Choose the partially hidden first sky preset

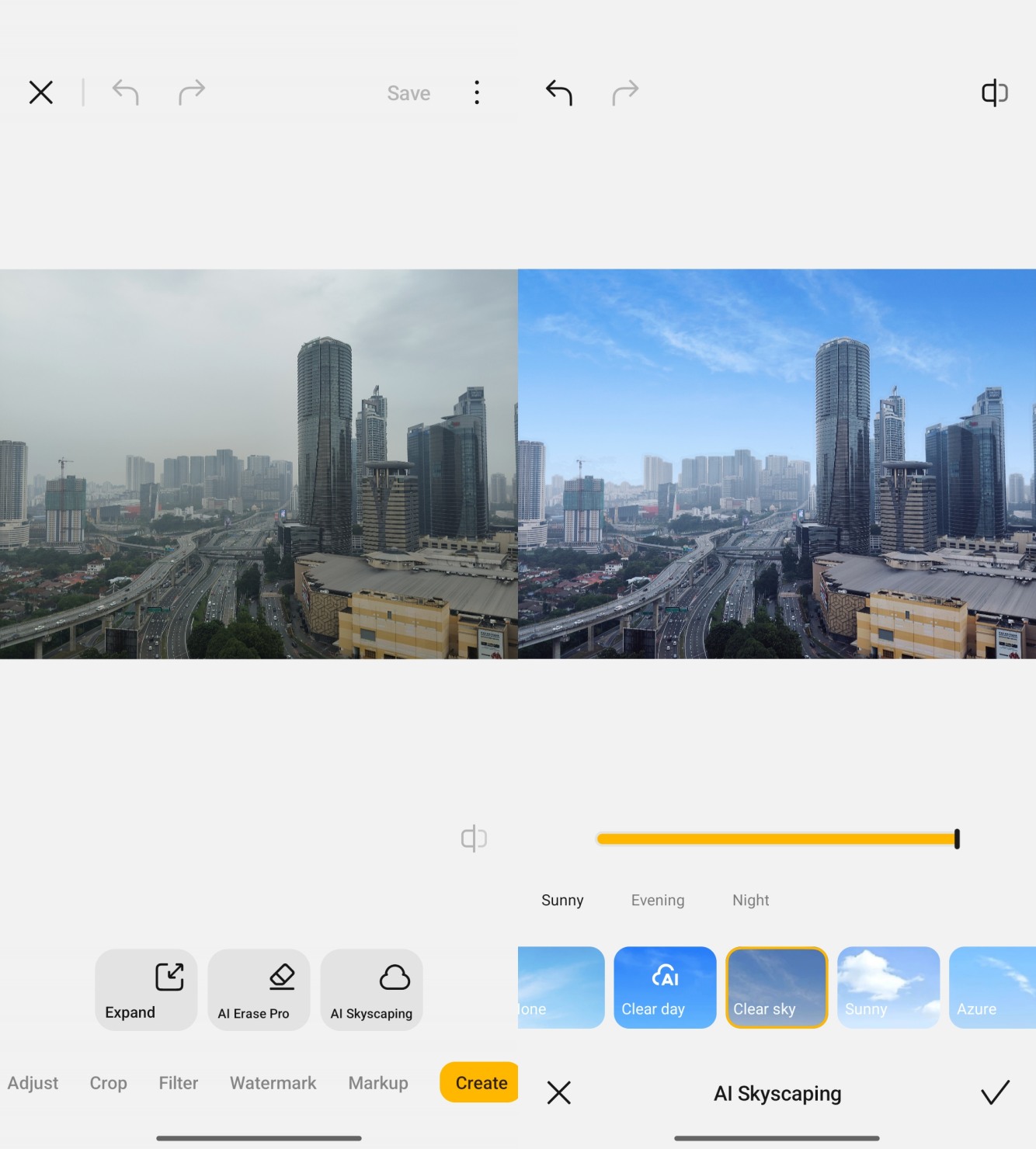pyautogui.click(x=561, y=988)
